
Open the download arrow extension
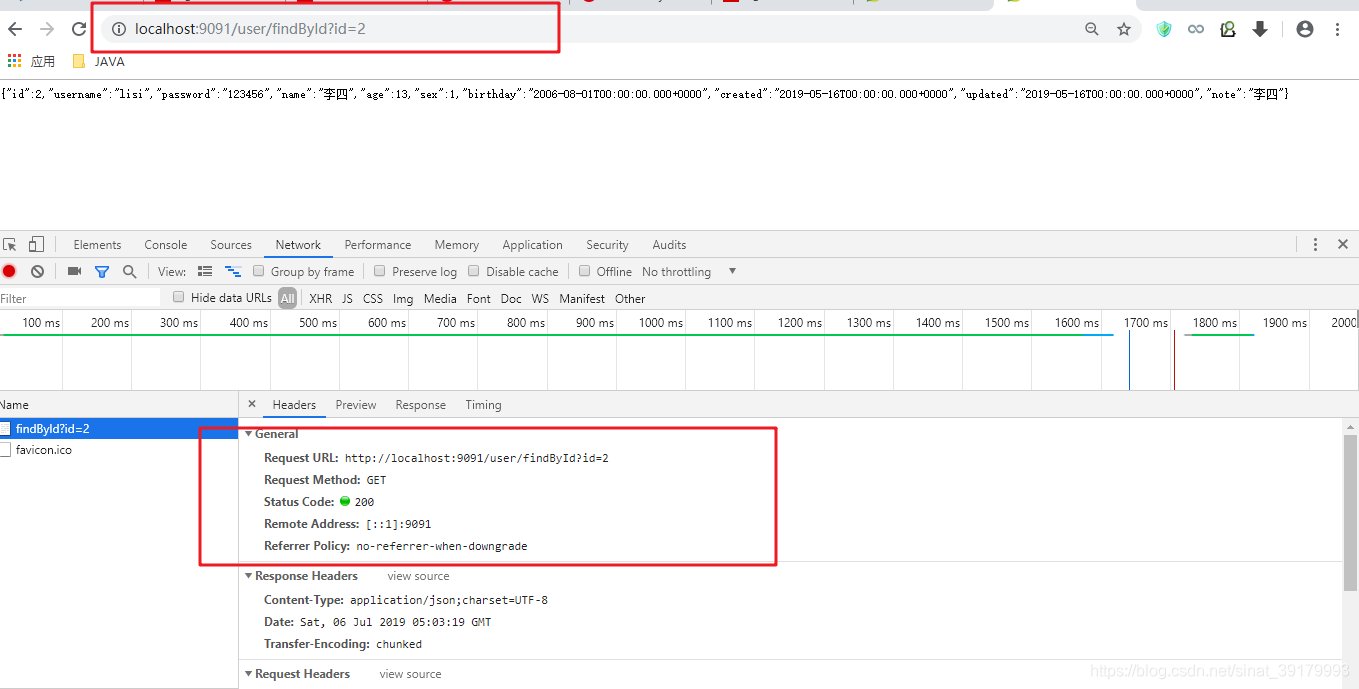(x=1260, y=29)
